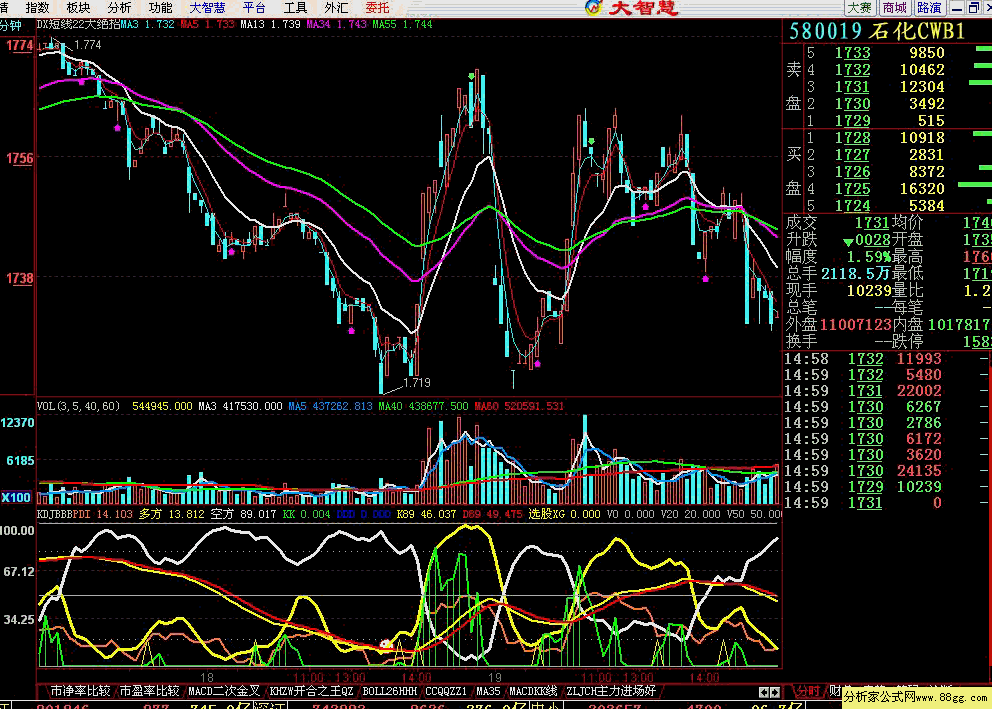Click the KDJBBBPDI indicator label

point(64,514)
